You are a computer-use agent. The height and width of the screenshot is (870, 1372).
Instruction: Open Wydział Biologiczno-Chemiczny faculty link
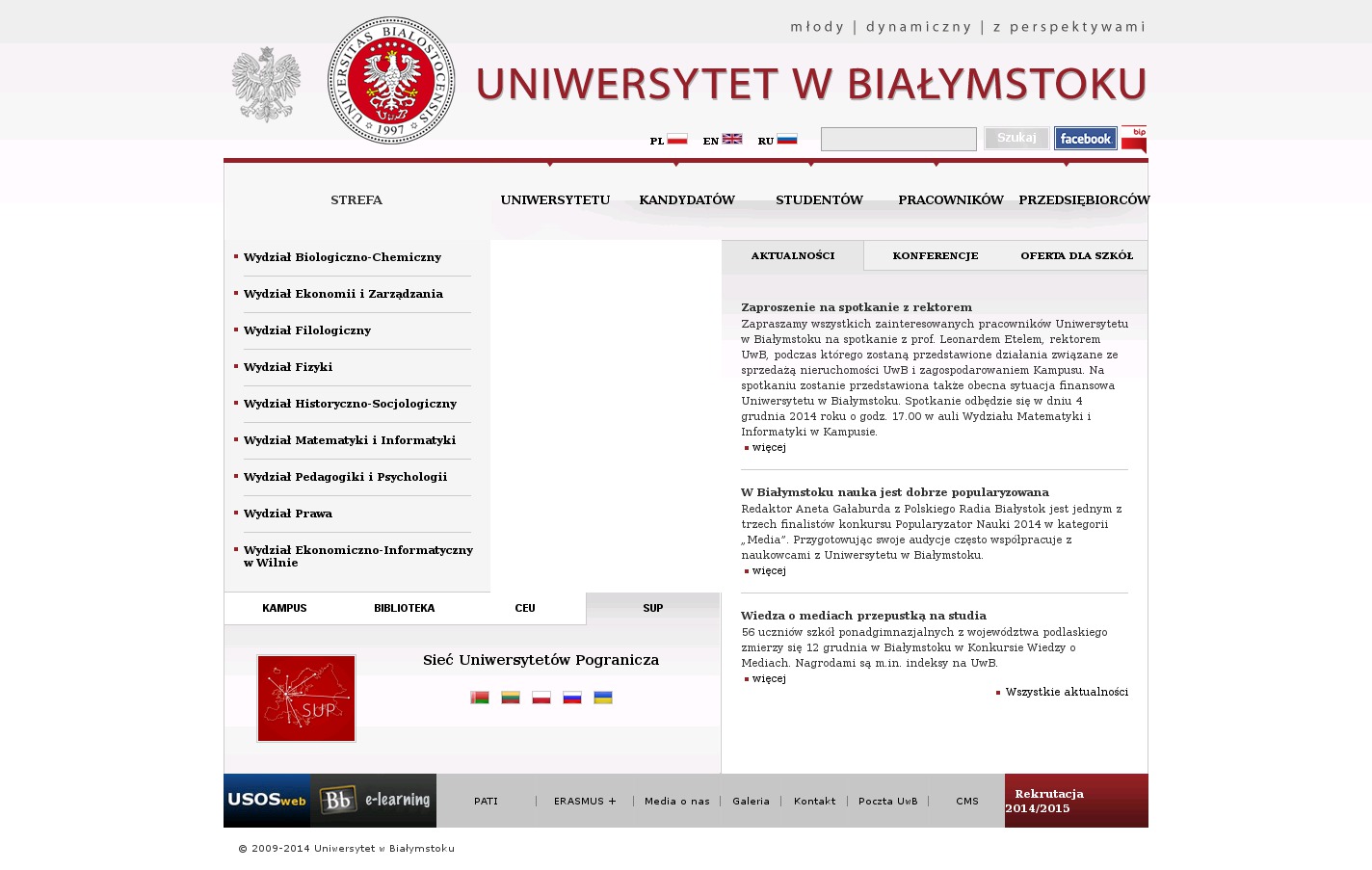(342, 257)
